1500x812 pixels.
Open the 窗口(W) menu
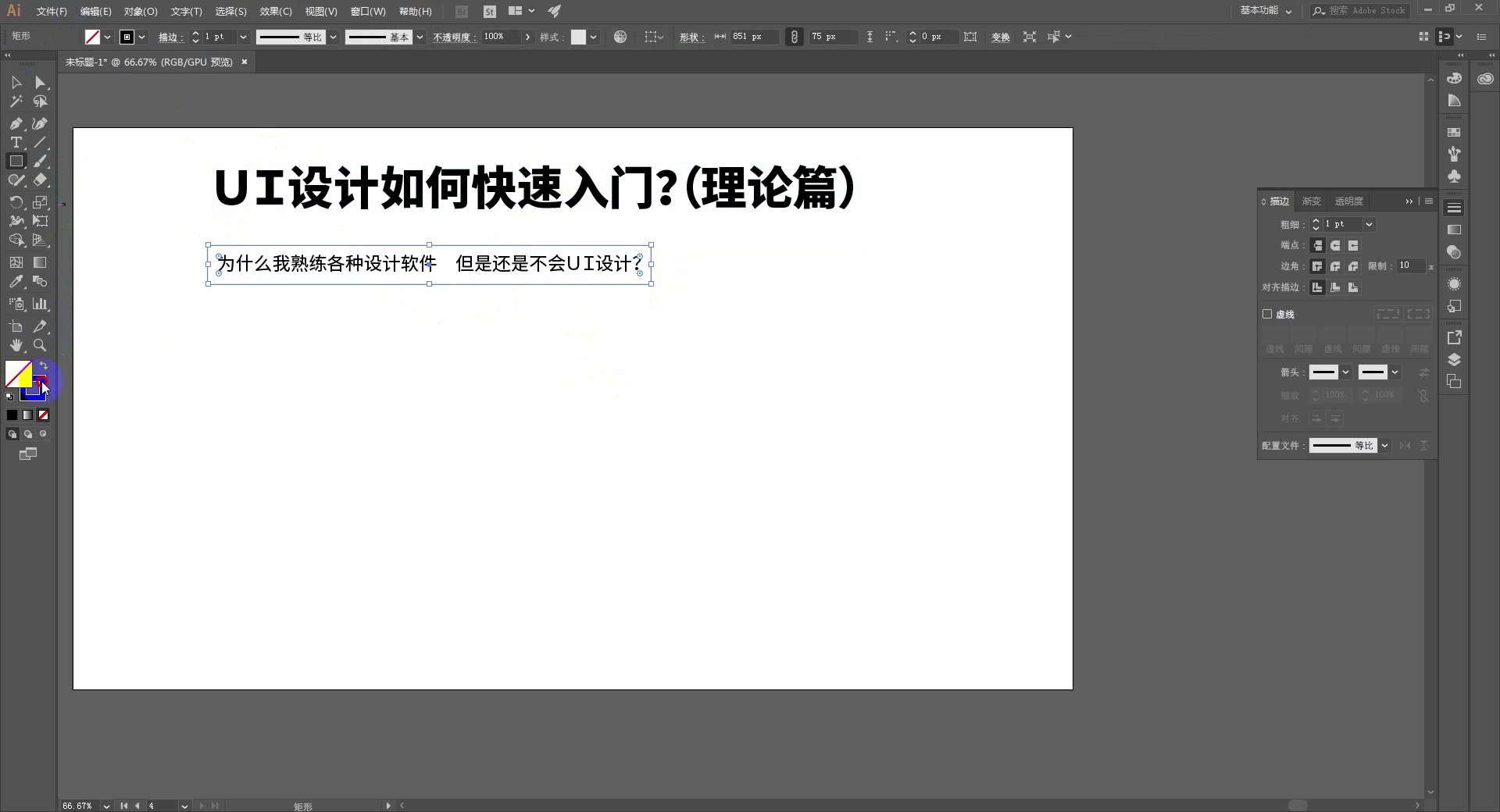click(368, 12)
